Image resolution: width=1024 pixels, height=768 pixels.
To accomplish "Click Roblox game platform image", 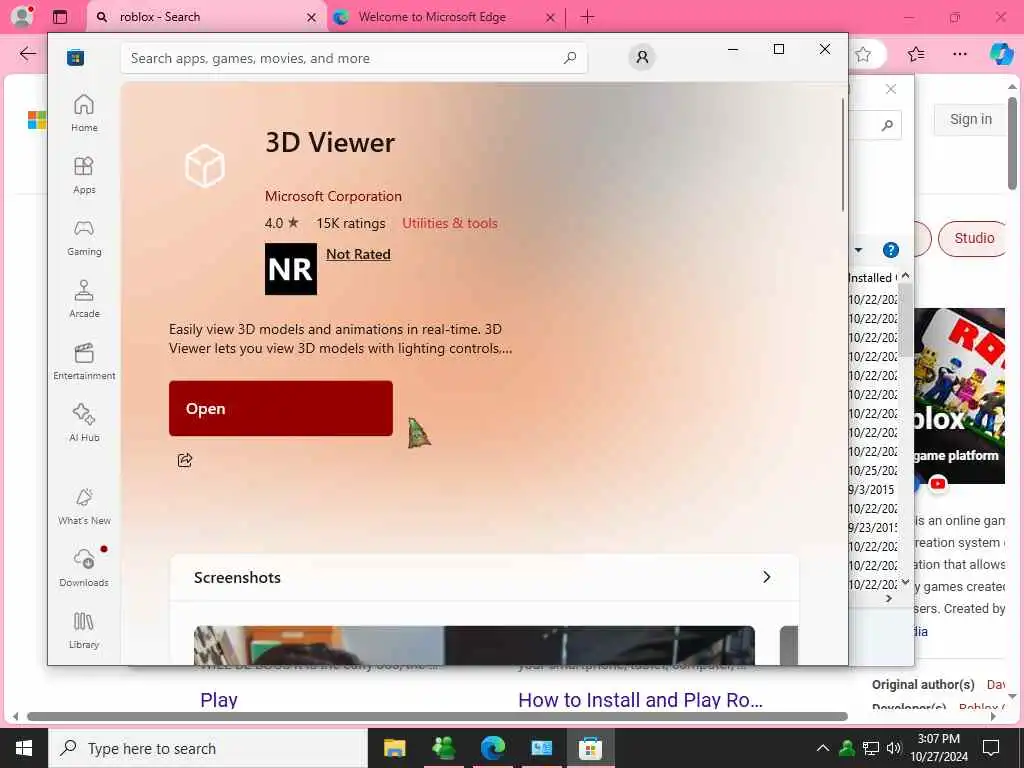I will [959, 396].
